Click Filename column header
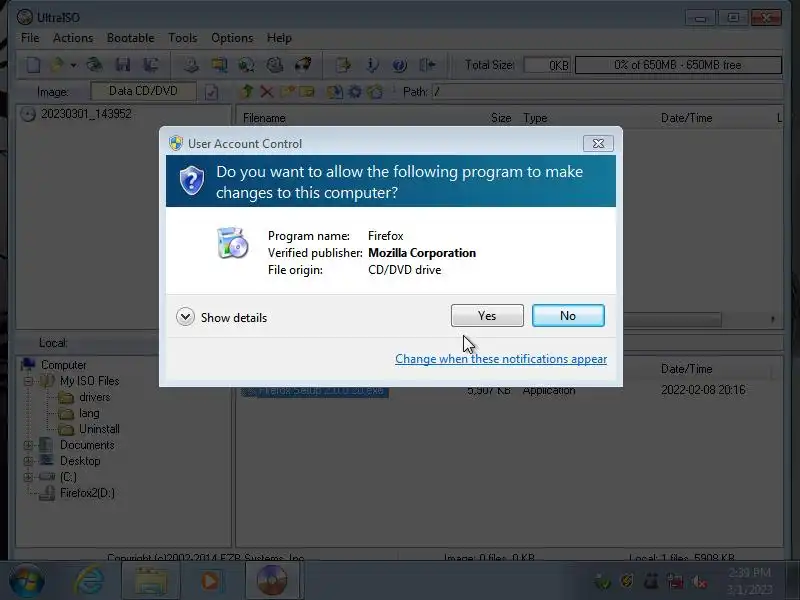This screenshot has height=600, width=800. click(x=264, y=118)
